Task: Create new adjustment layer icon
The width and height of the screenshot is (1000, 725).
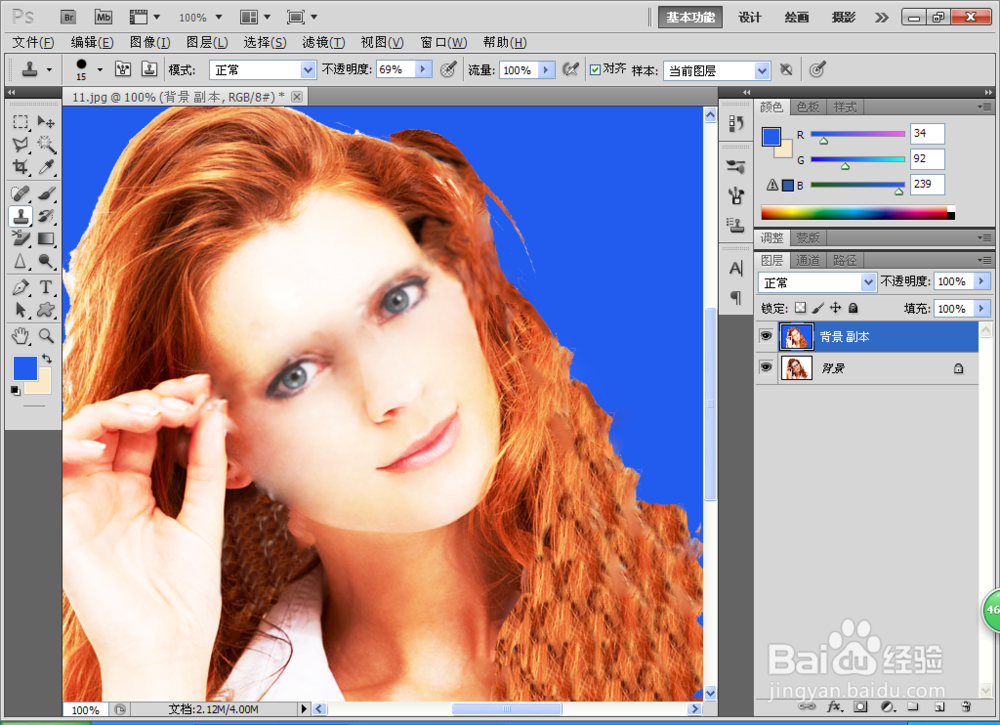Action: point(887,707)
